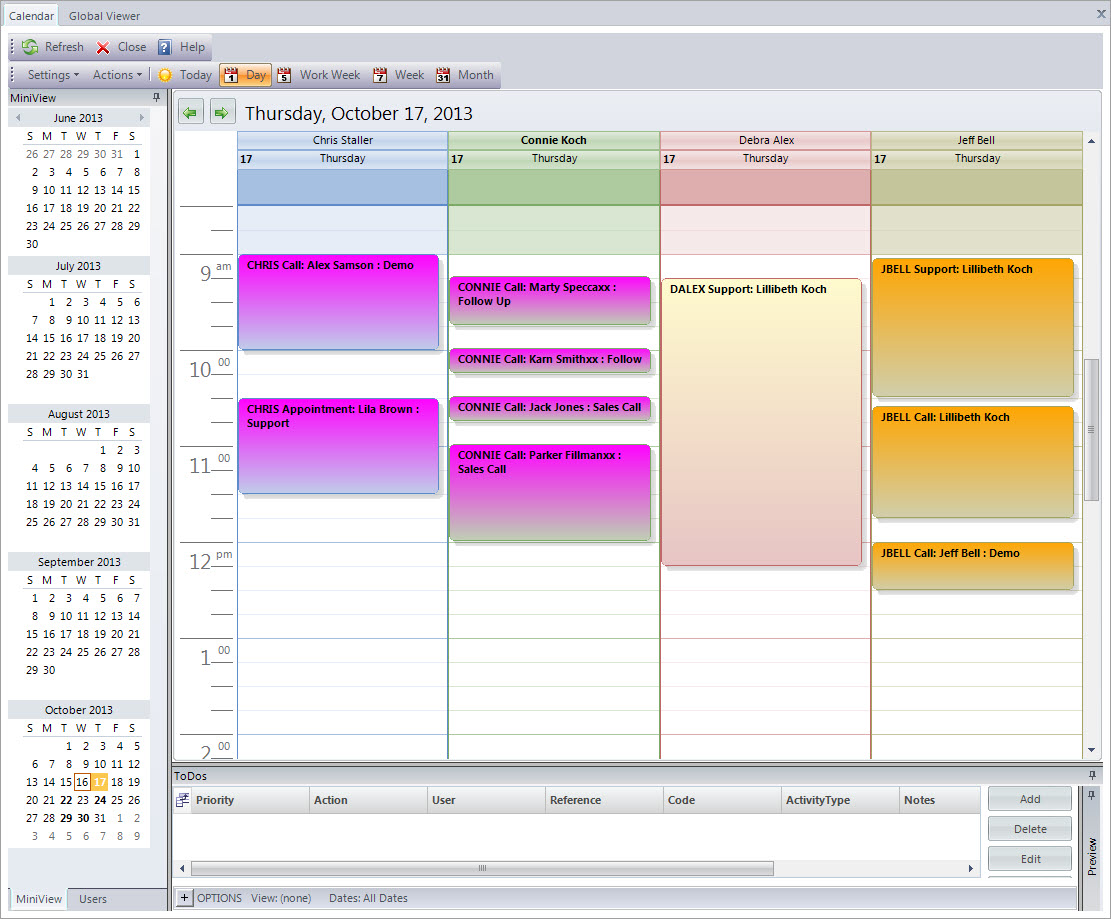Select October 17 in the MiniView
Screen dimensions: 1111x919
pyautogui.click(x=100, y=782)
